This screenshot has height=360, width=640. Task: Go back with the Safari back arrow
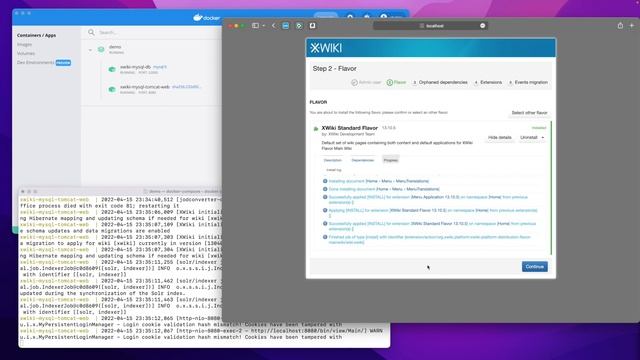point(273,25)
